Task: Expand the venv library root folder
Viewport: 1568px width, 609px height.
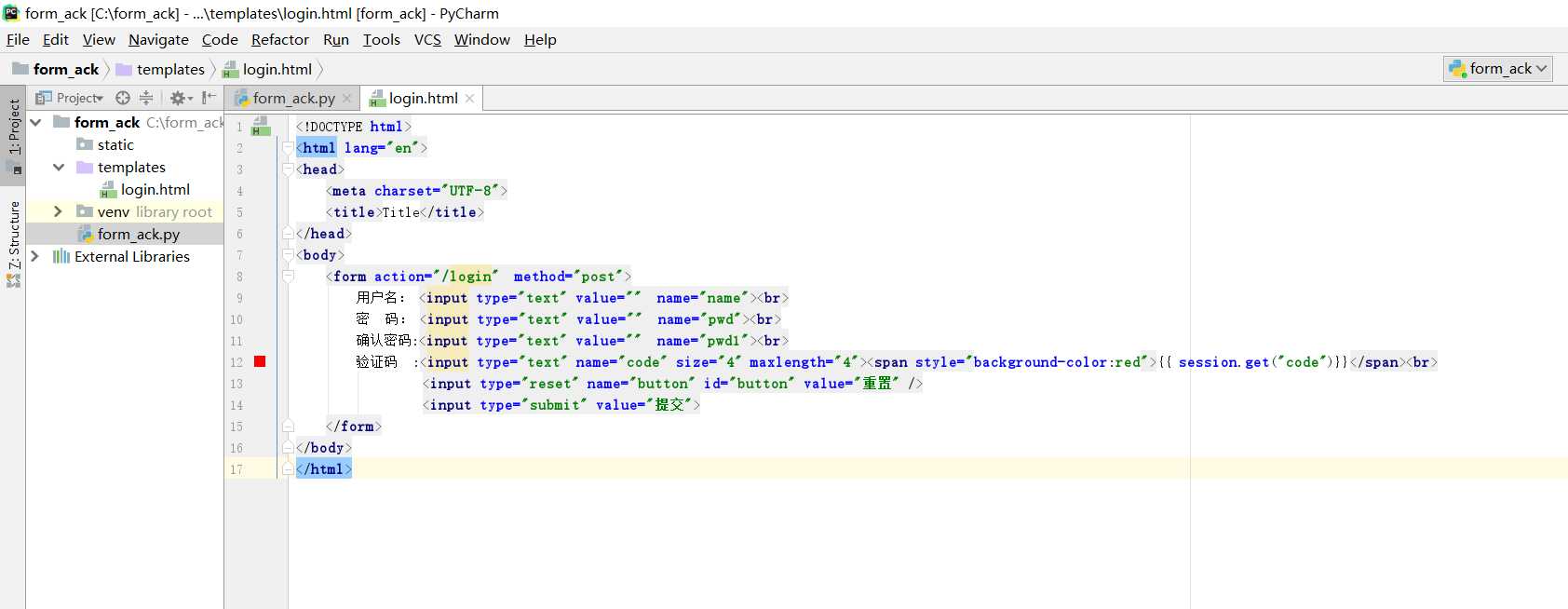Action: [x=58, y=211]
